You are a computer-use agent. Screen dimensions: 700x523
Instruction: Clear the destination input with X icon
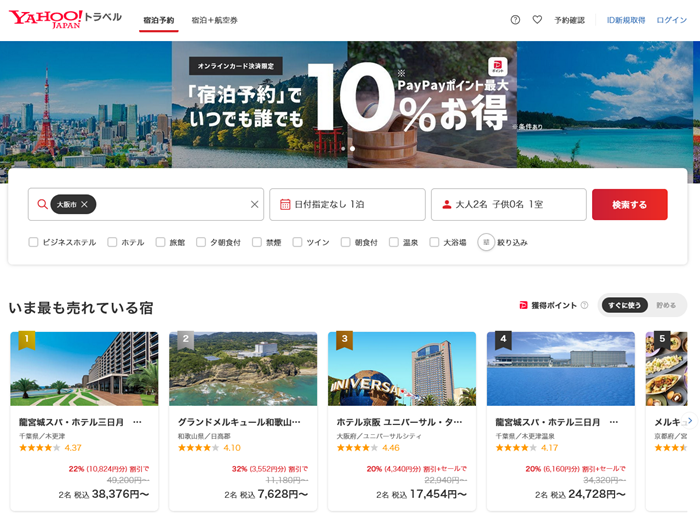254,204
